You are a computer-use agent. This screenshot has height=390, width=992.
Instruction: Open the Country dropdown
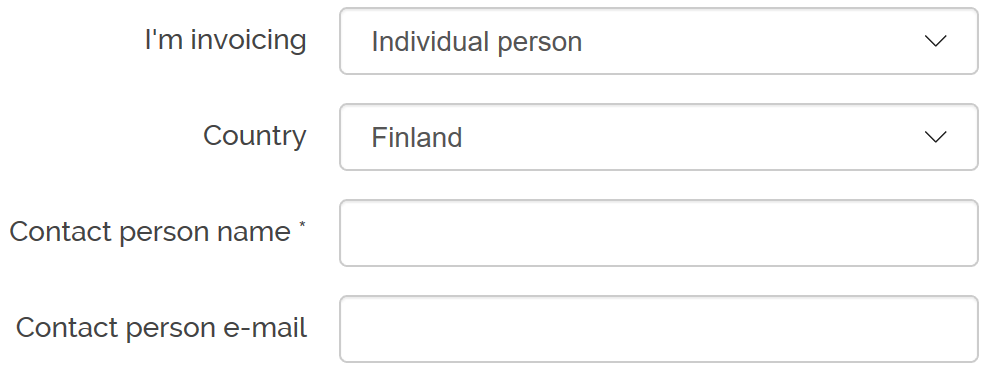[659, 137]
